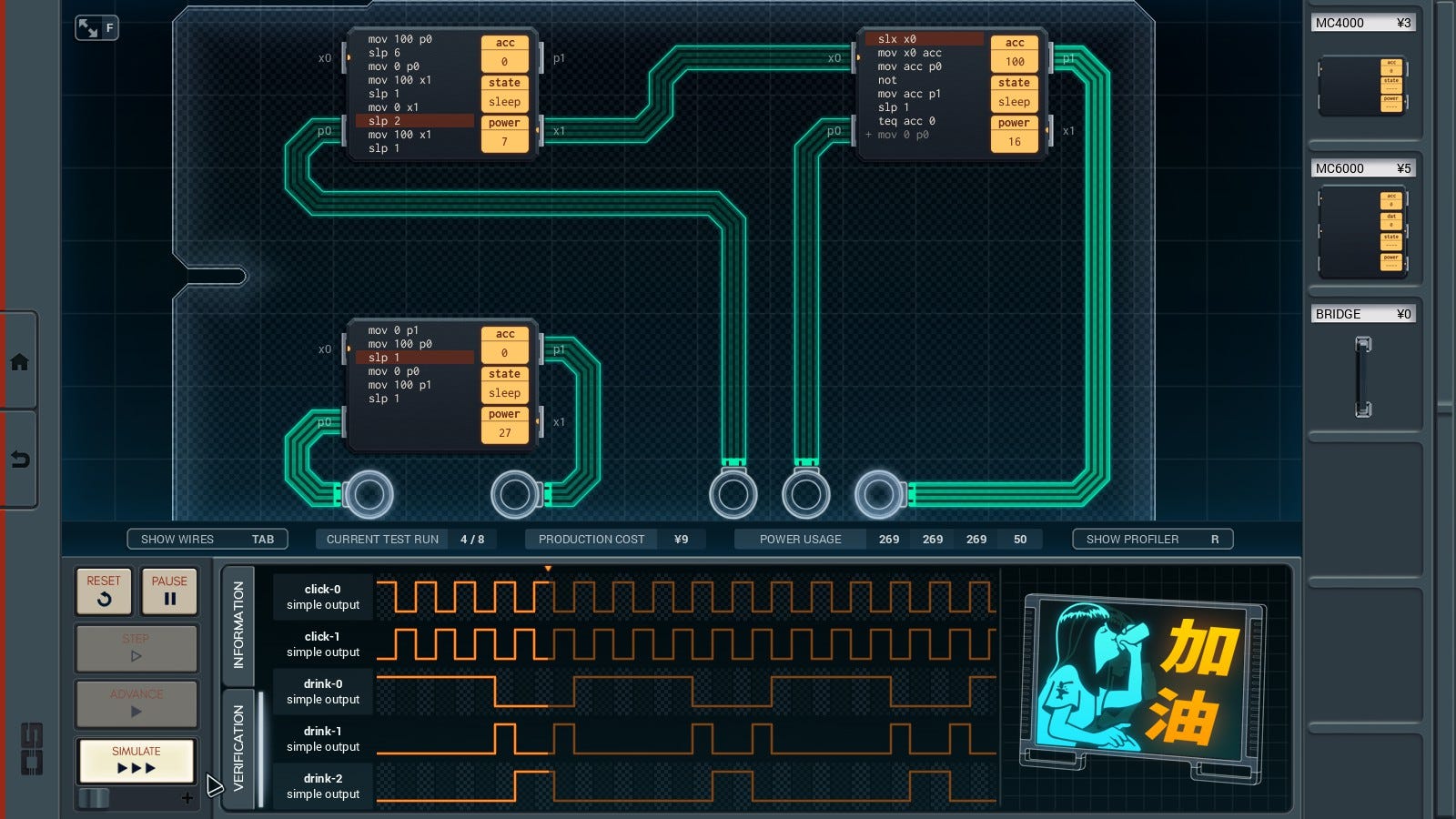1456x819 pixels.
Task: Click the verification panel scrollbar
Action: (261, 749)
